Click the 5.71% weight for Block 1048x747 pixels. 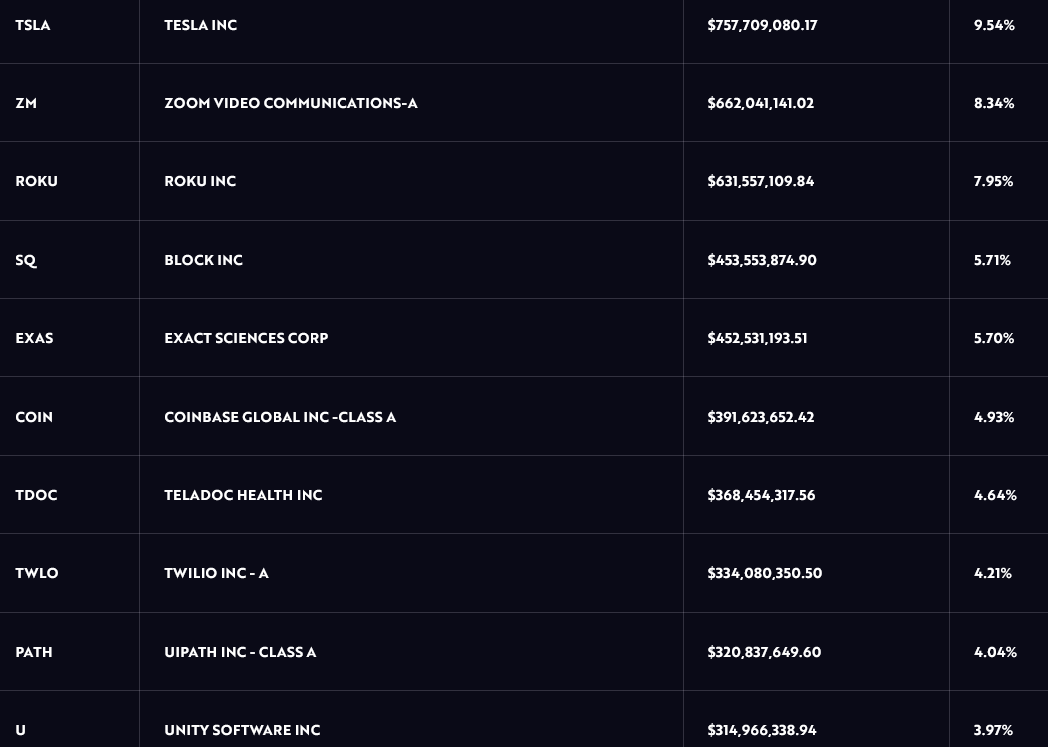pyautogui.click(x=992, y=260)
